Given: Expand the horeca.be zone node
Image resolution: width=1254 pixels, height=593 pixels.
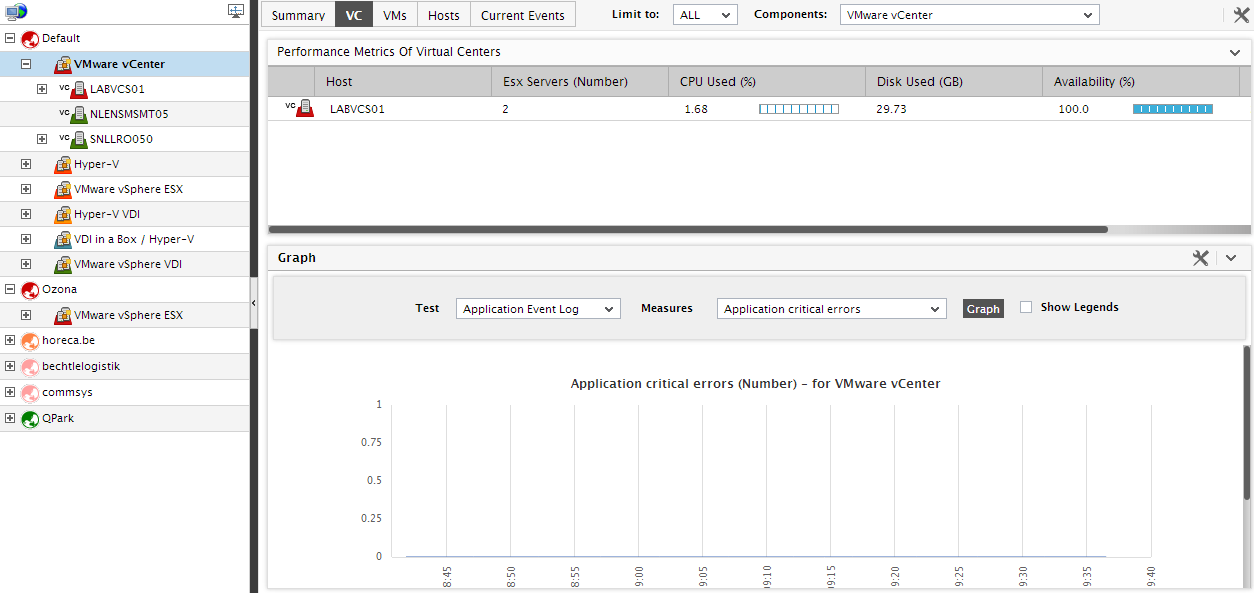Looking at the screenshot, I should coord(10,340).
